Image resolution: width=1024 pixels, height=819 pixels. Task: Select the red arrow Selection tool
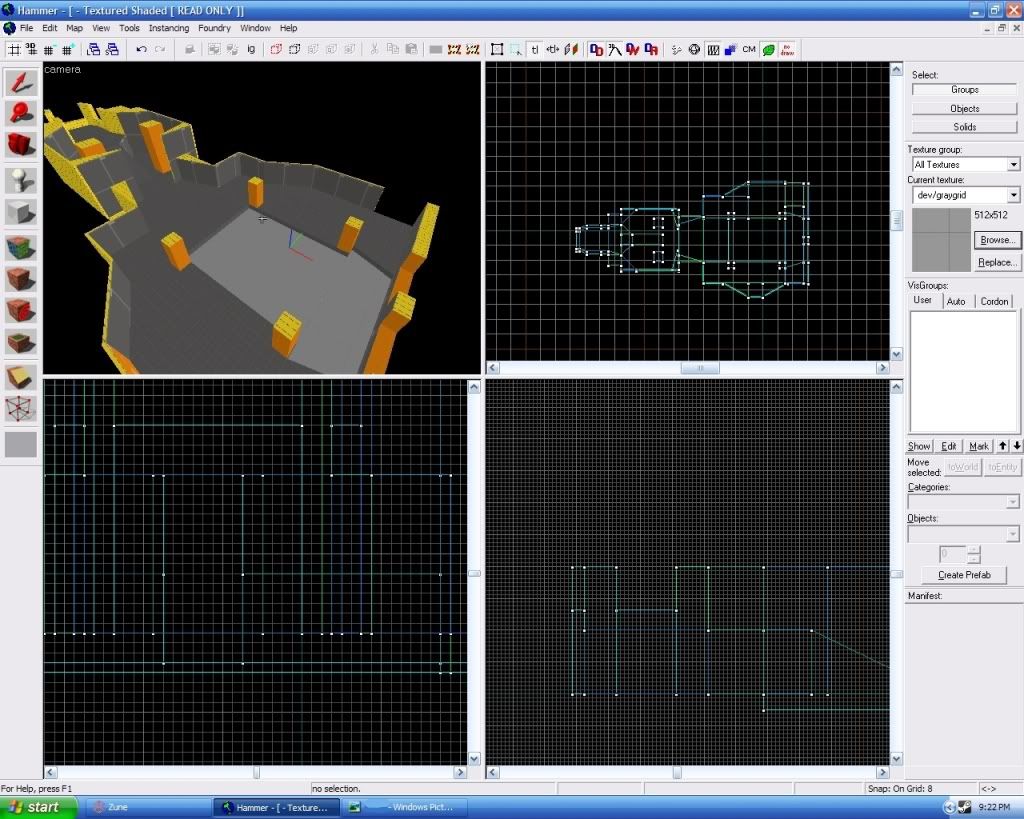point(21,83)
